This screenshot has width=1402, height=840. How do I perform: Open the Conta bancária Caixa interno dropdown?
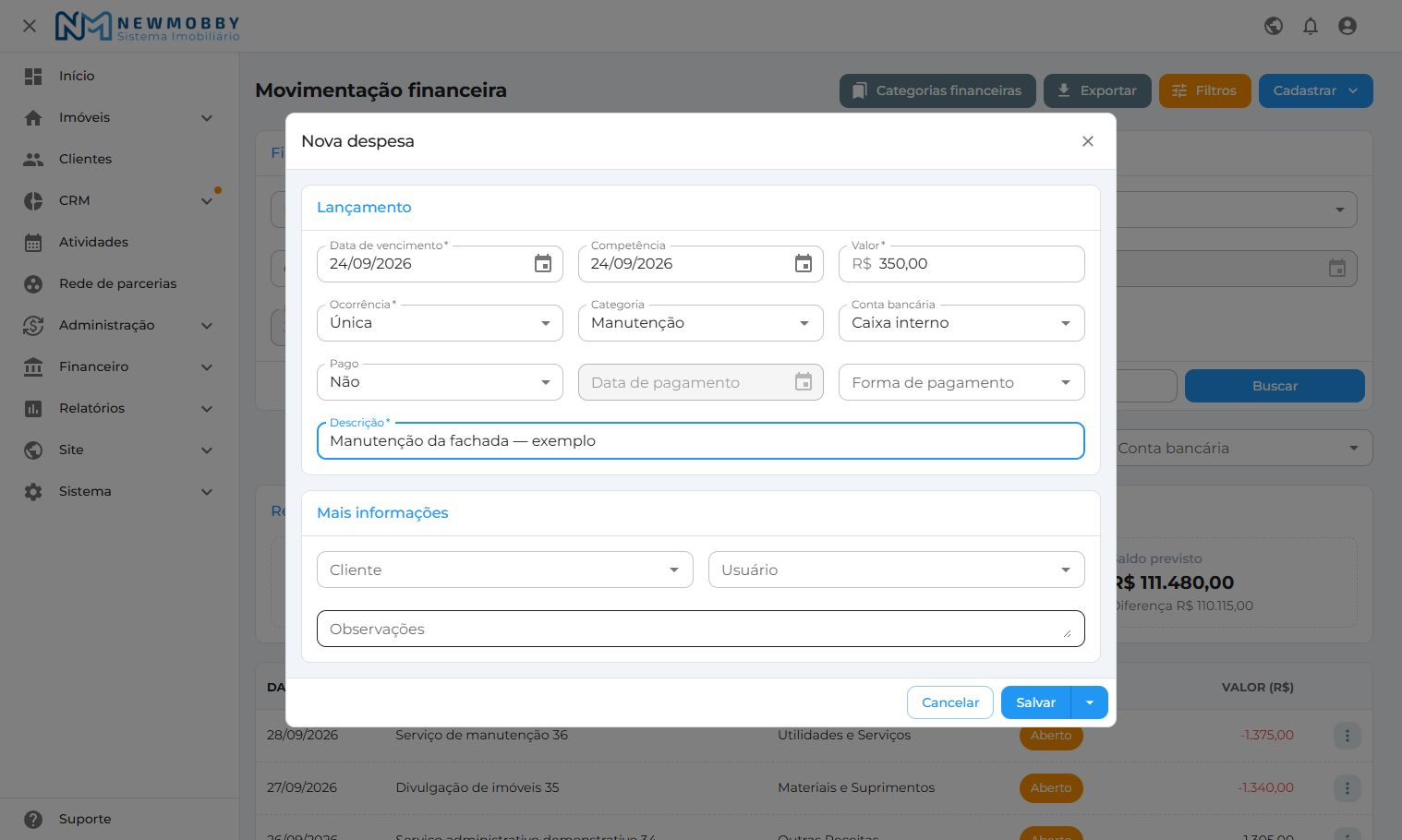click(961, 323)
